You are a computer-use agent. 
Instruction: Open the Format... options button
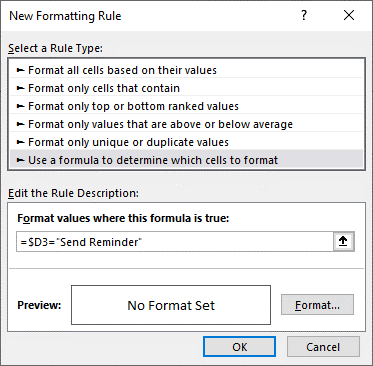pyautogui.click(x=317, y=304)
